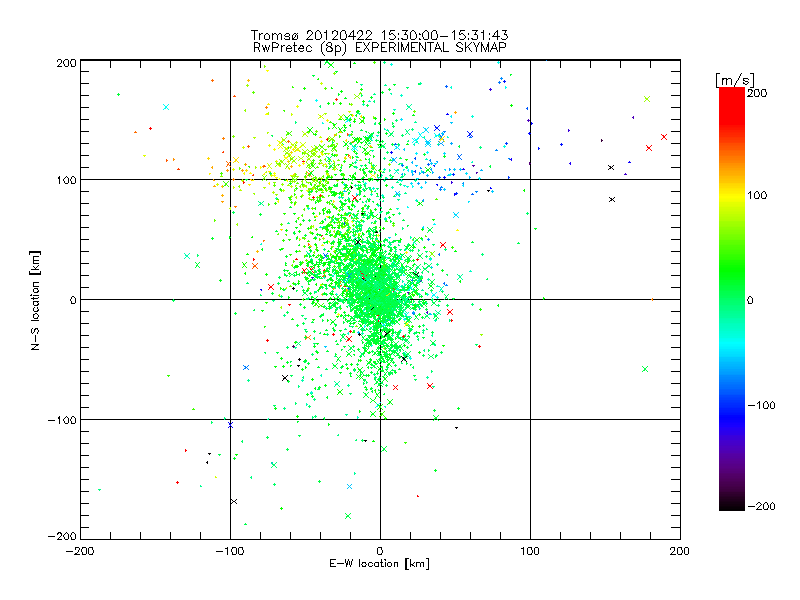The image size is (800, 600).
Task: Click the '200' tick label on the N-S axis
Action: (66, 63)
